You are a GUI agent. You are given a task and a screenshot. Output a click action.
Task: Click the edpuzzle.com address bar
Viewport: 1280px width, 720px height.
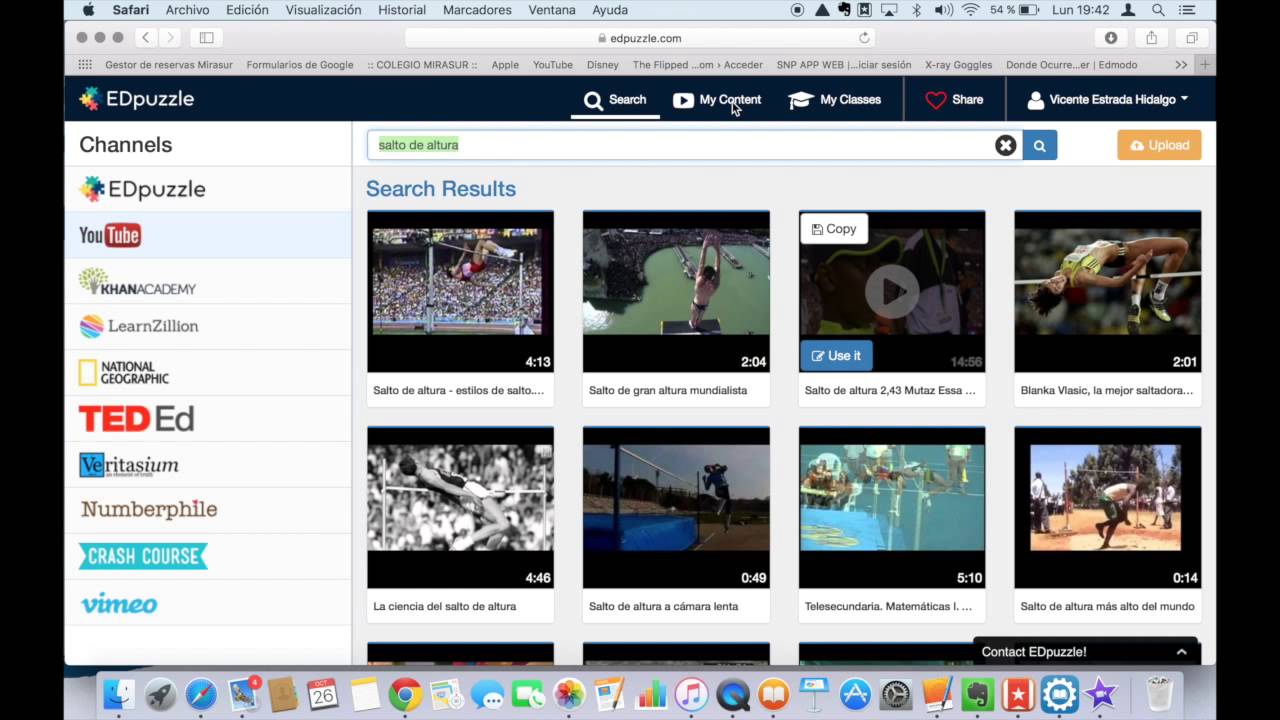tap(640, 38)
